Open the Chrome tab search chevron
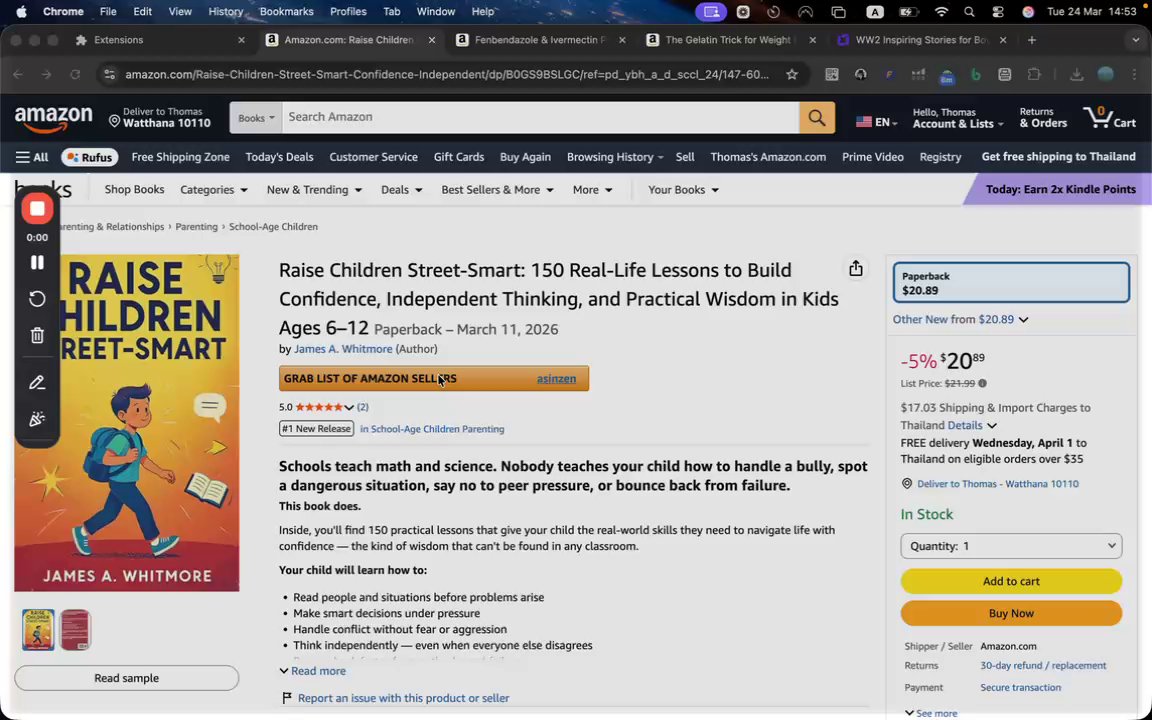The height and width of the screenshot is (720, 1152). click(x=1136, y=40)
